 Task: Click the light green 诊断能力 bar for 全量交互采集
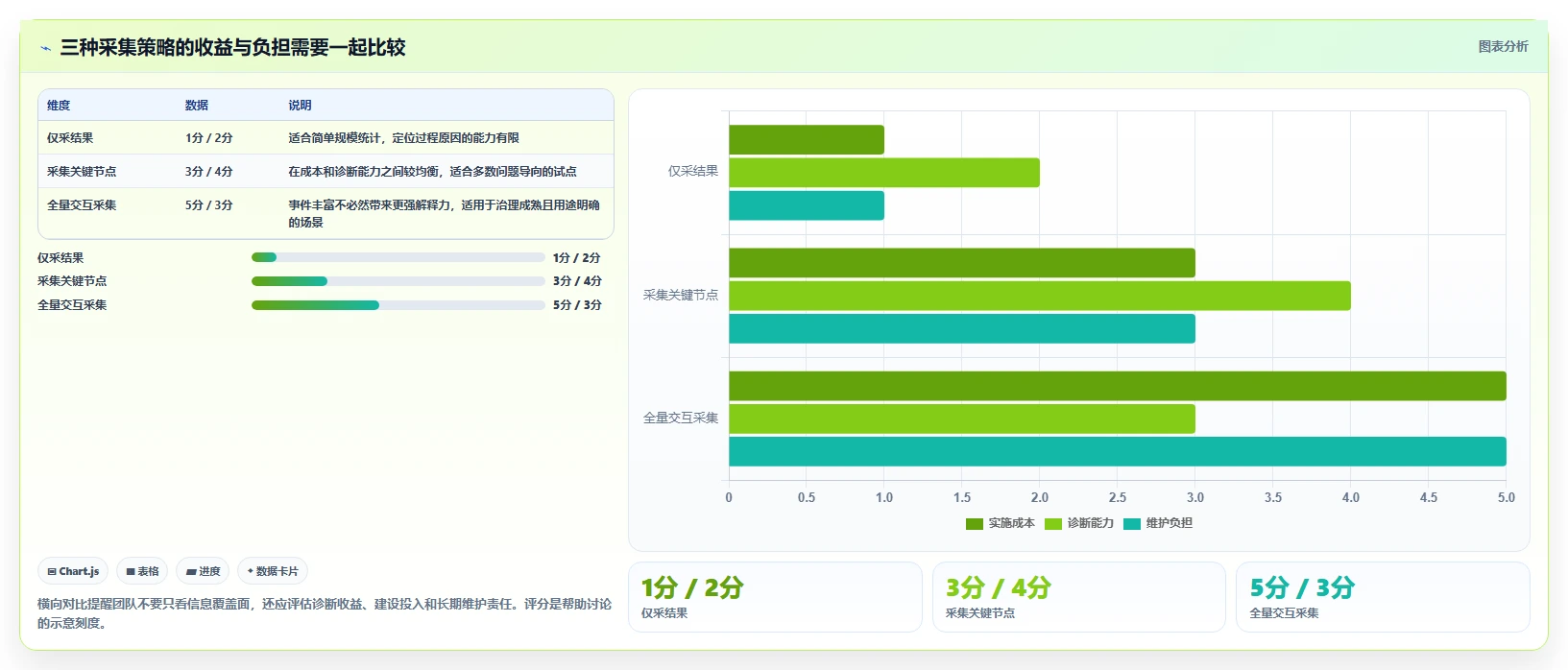(x=962, y=419)
